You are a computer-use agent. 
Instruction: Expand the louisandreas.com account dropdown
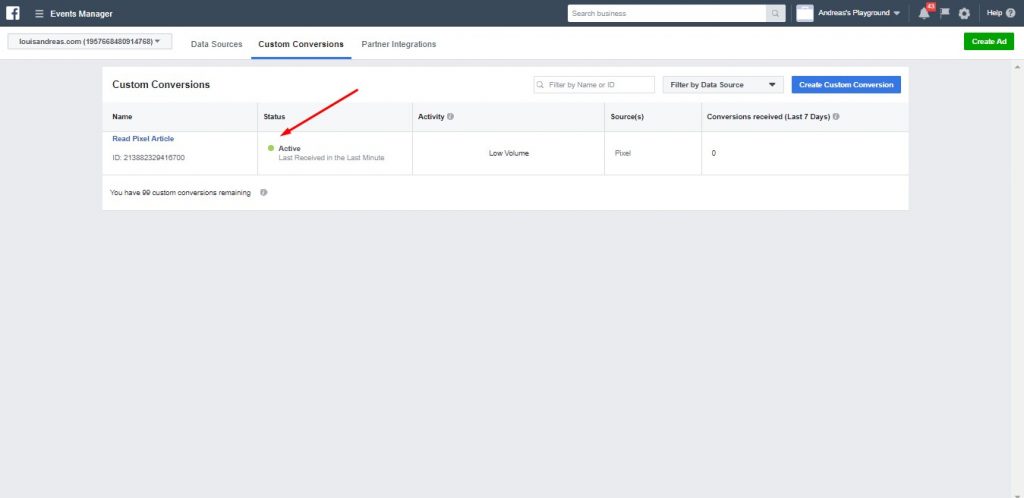pos(89,42)
